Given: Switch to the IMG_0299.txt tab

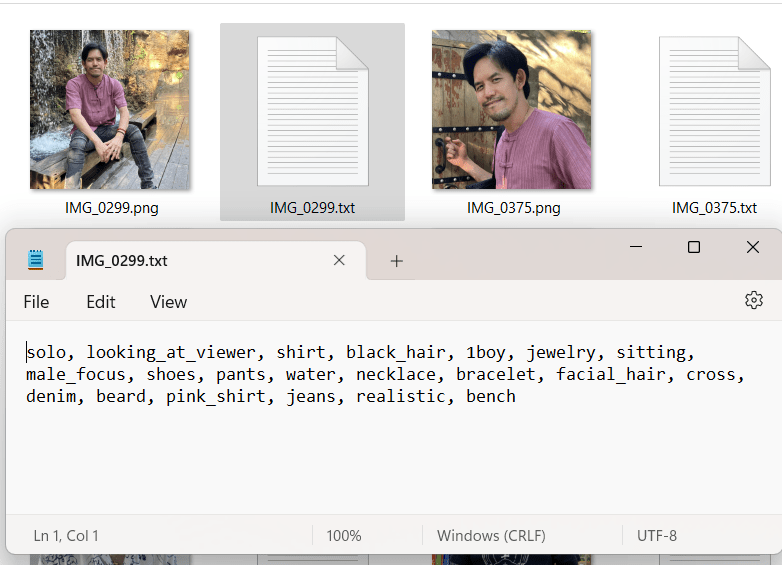Looking at the screenshot, I should 200,261.
